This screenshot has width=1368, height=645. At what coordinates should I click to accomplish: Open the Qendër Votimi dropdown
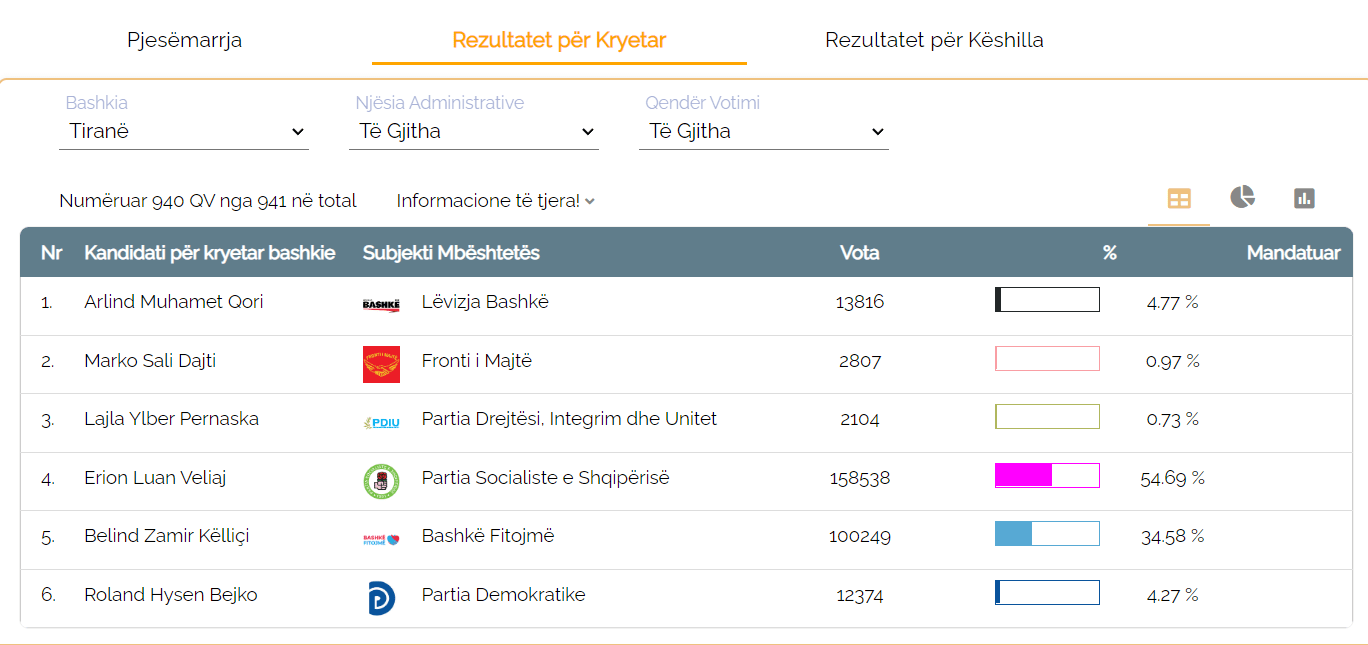764,131
